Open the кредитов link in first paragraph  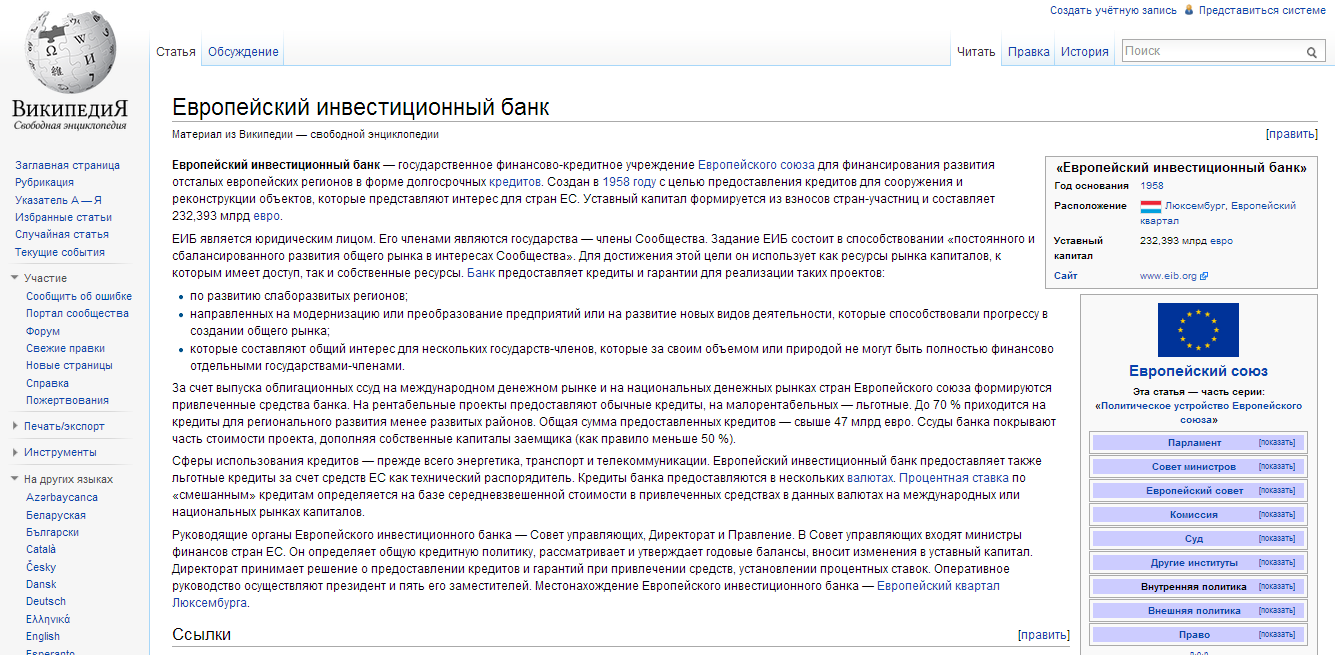coord(515,182)
